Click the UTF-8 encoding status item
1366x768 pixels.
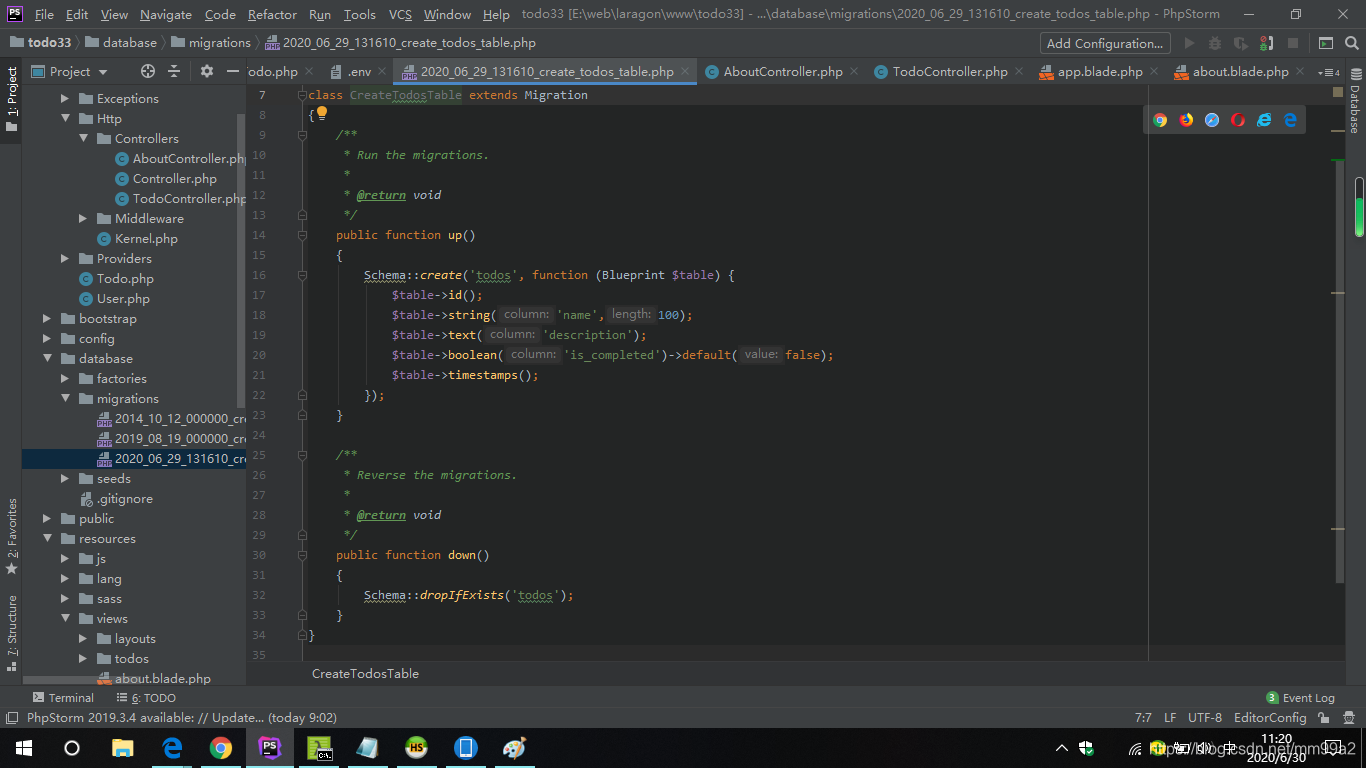[x=1205, y=718]
